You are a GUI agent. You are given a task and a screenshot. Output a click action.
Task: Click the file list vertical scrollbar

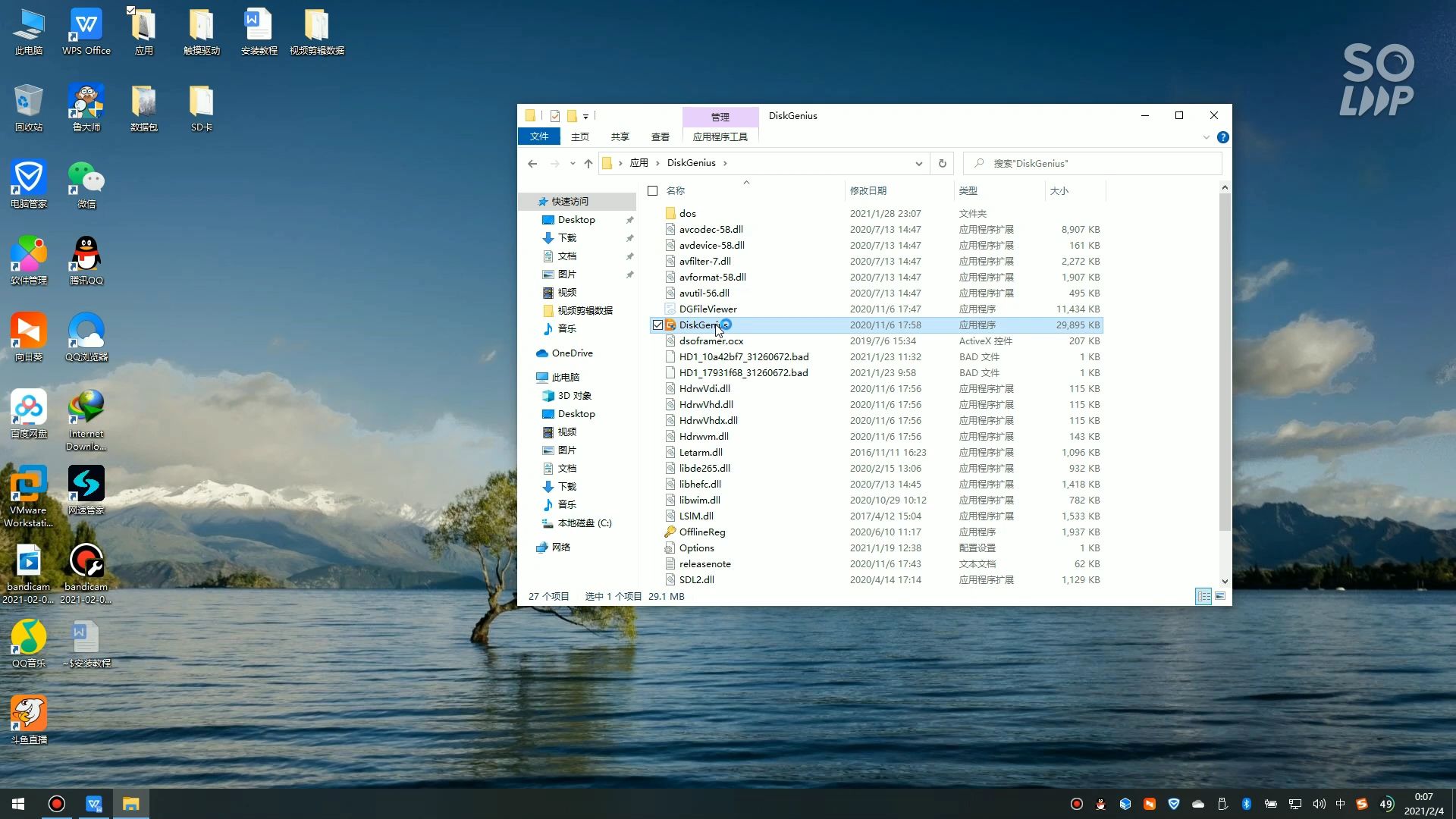click(1225, 362)
